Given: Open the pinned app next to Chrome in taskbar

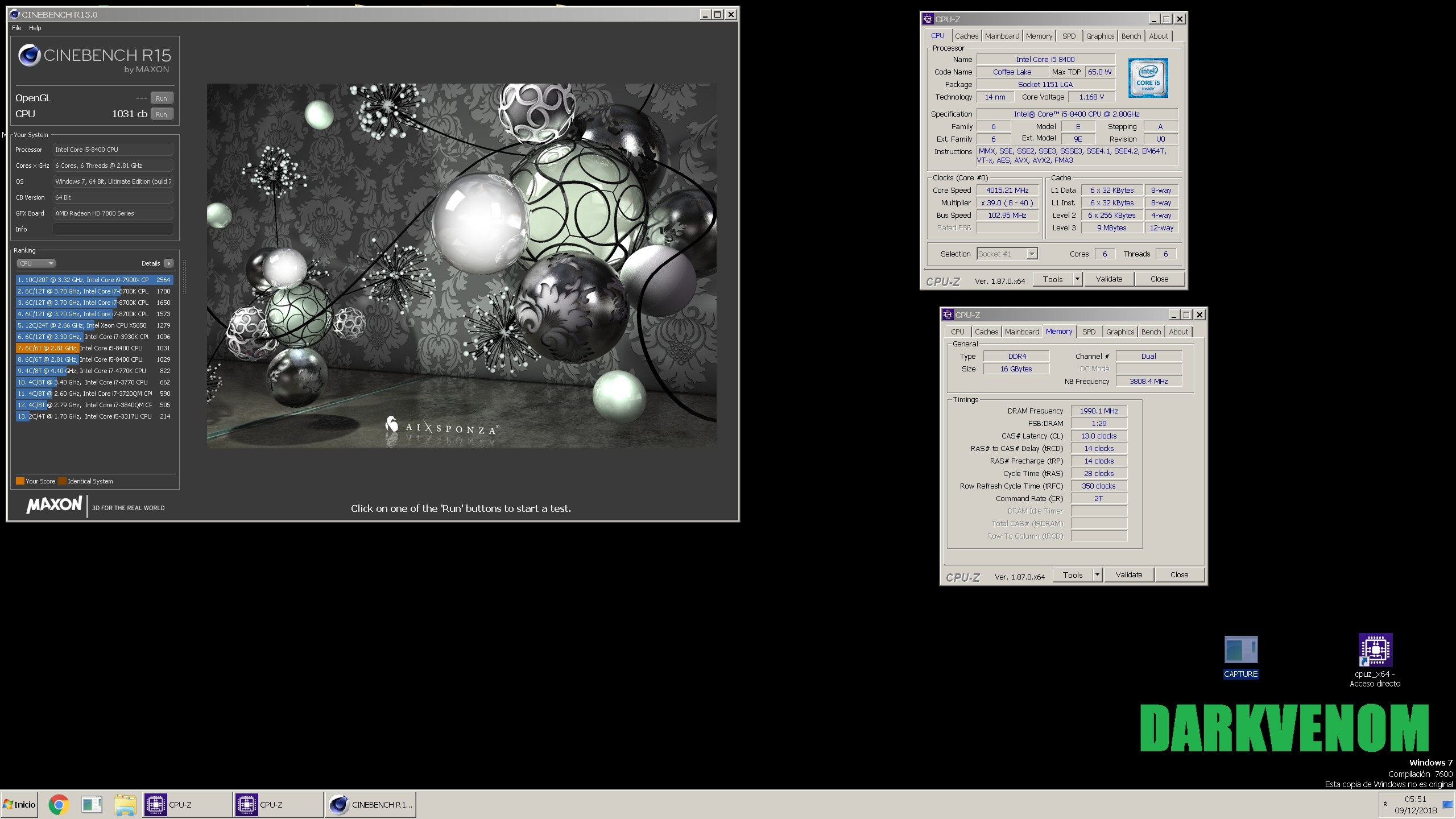Looking at the screenshot, I should pyautogui.click(x=92, y=804).
